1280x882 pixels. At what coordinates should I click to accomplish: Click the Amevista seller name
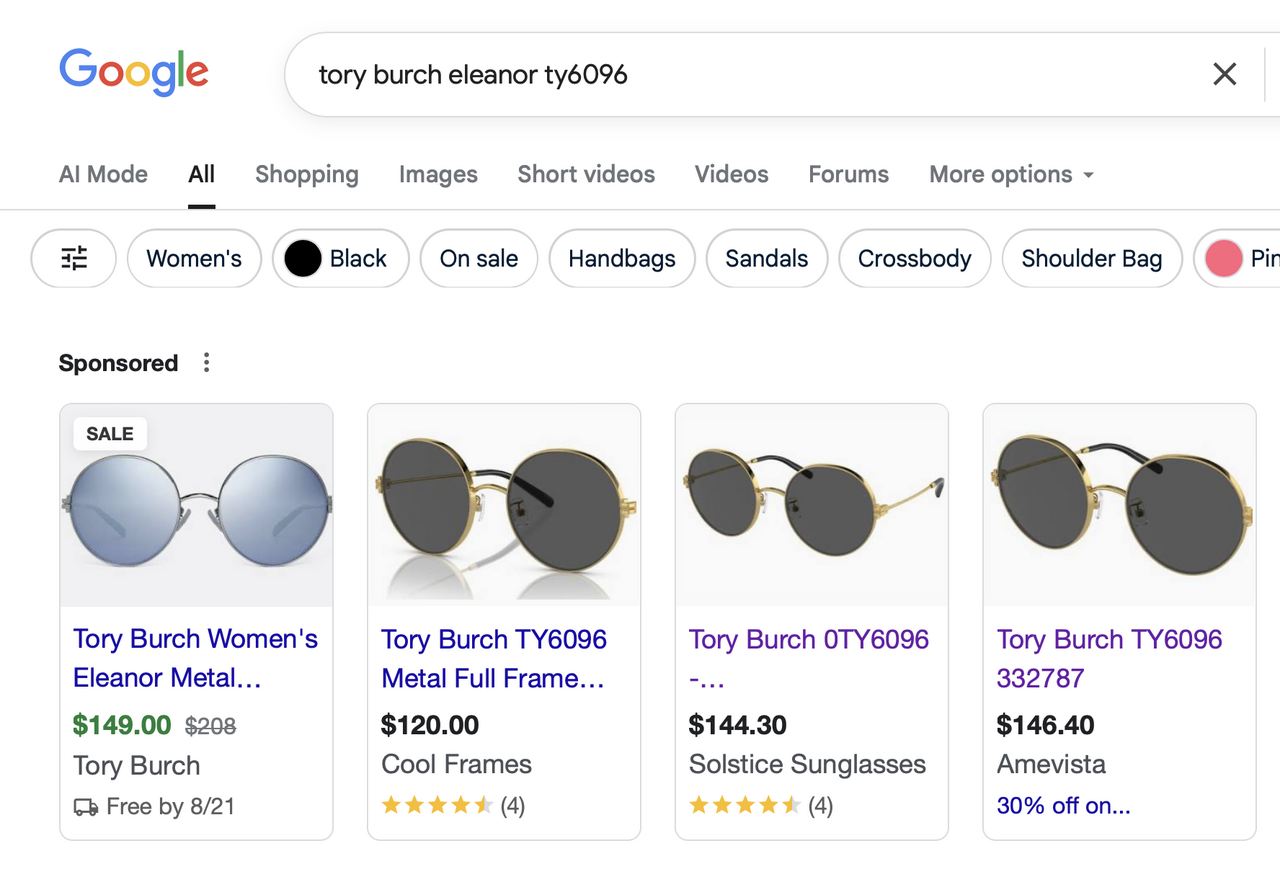[1051, 765]
